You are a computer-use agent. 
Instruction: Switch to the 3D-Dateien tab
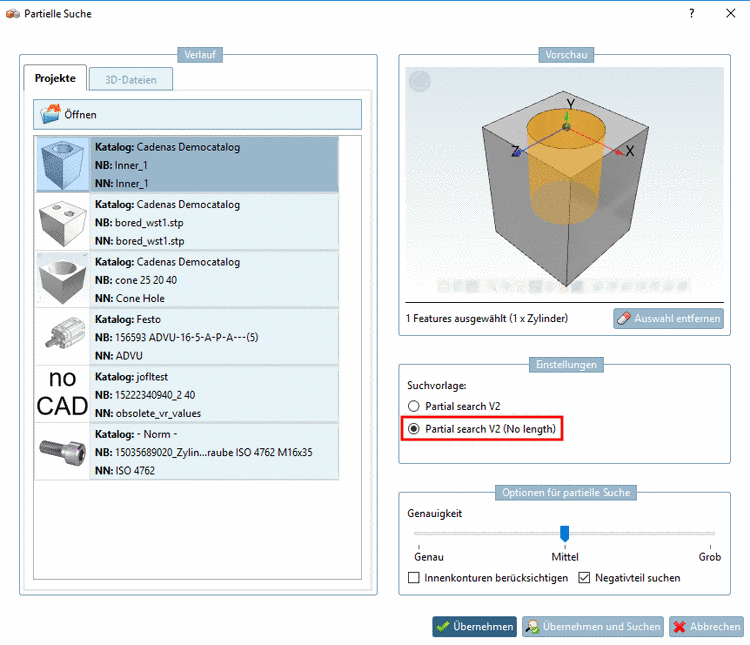(x=131, y=79)
